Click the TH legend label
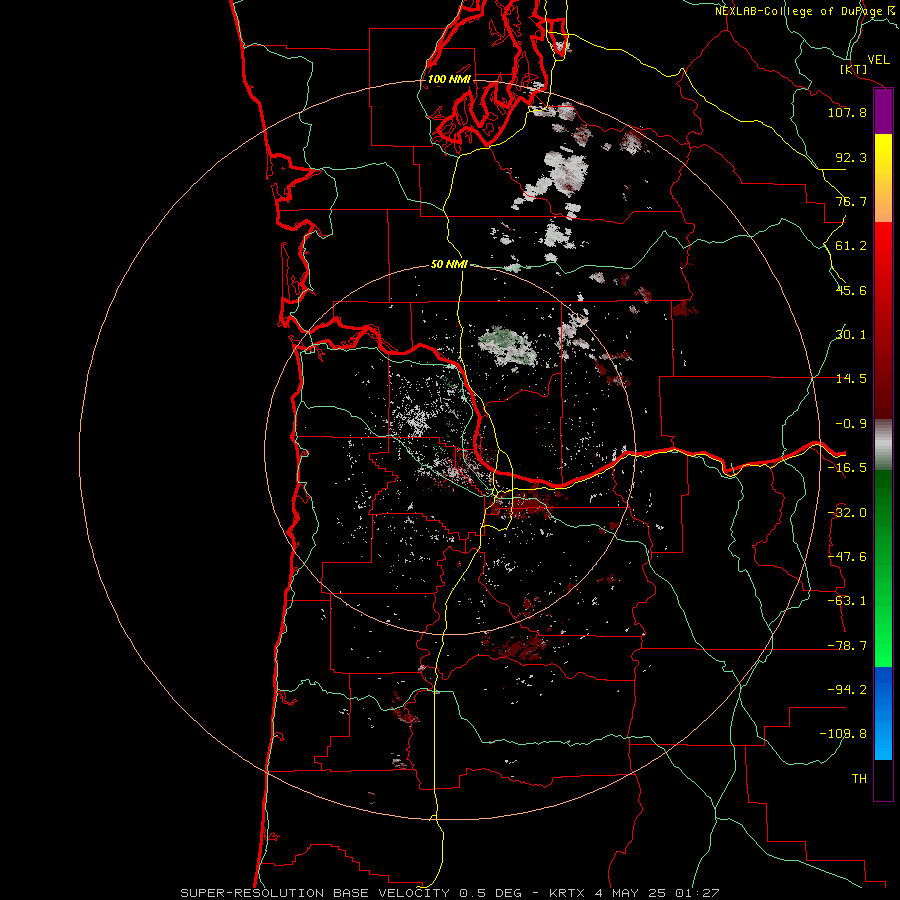This screenshot has width=900, height=900. (x=859, y=779)
